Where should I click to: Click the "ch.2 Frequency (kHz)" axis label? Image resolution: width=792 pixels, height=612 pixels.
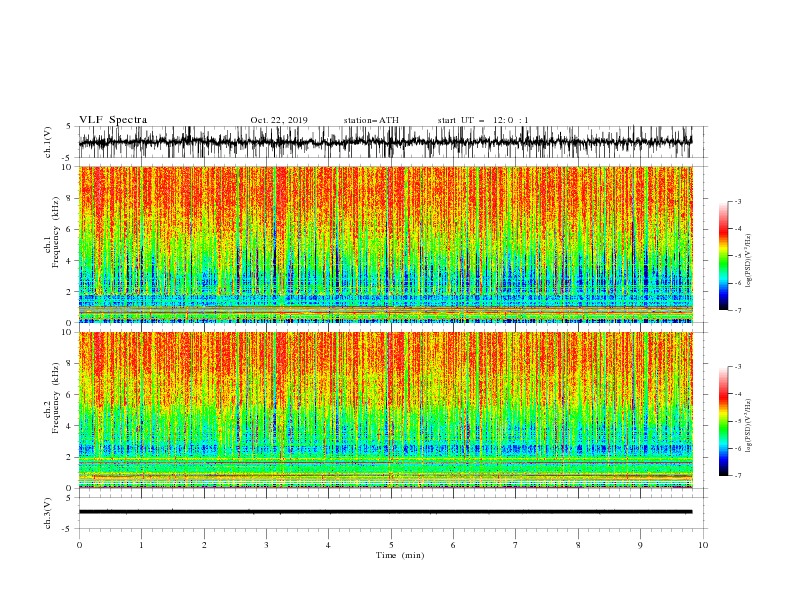(x=52, y=398)
